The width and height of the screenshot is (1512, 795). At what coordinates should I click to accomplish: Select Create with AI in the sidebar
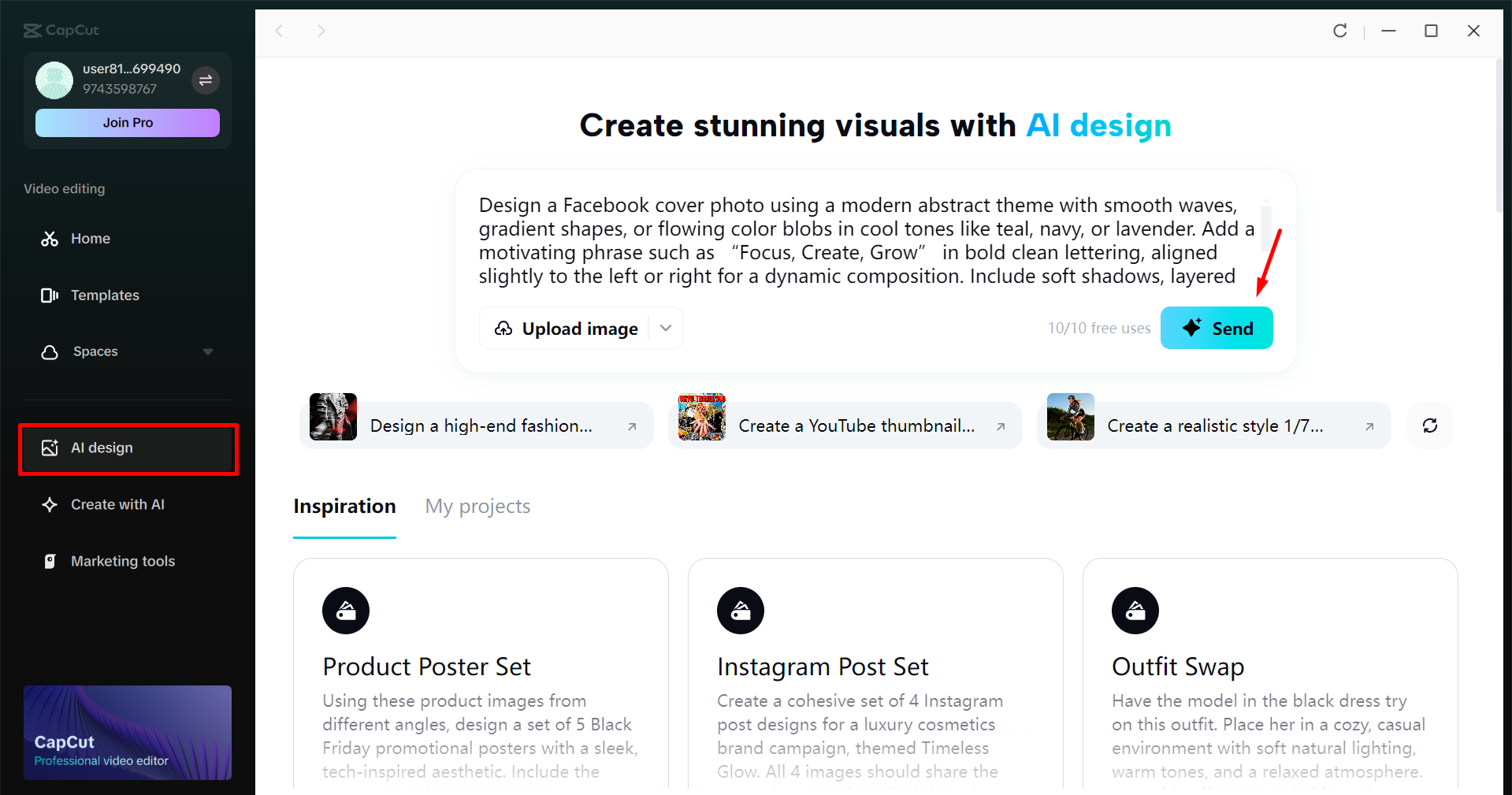(x=117, y=504)
